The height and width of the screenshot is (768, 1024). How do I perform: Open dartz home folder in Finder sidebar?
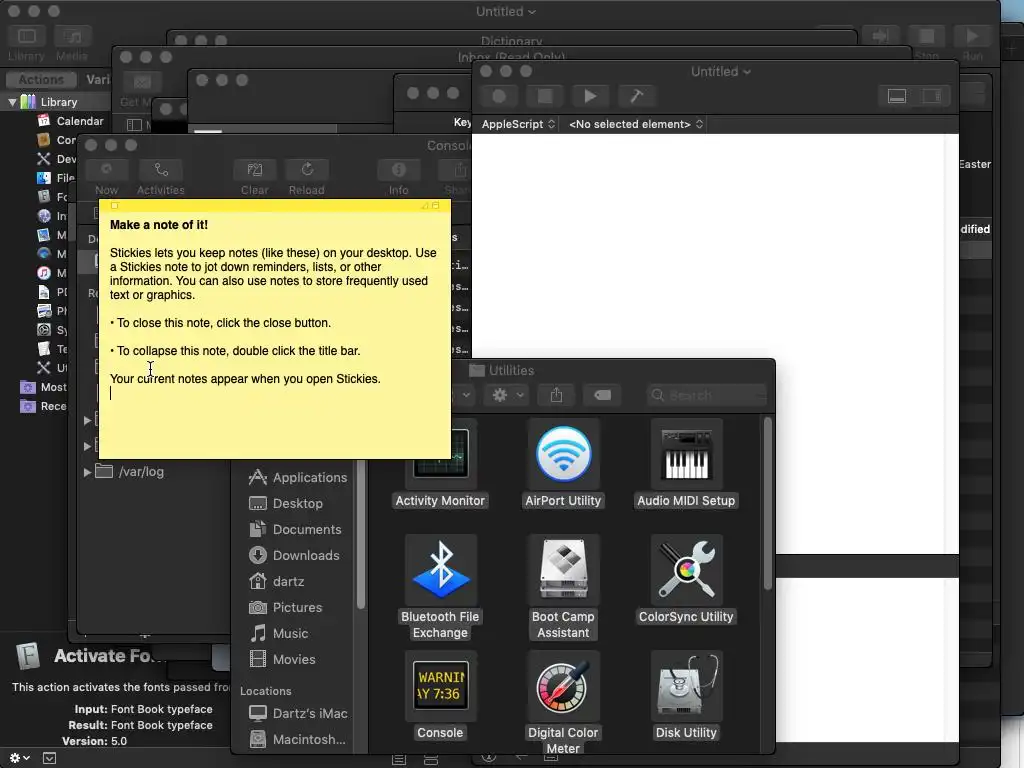[277, 581]
